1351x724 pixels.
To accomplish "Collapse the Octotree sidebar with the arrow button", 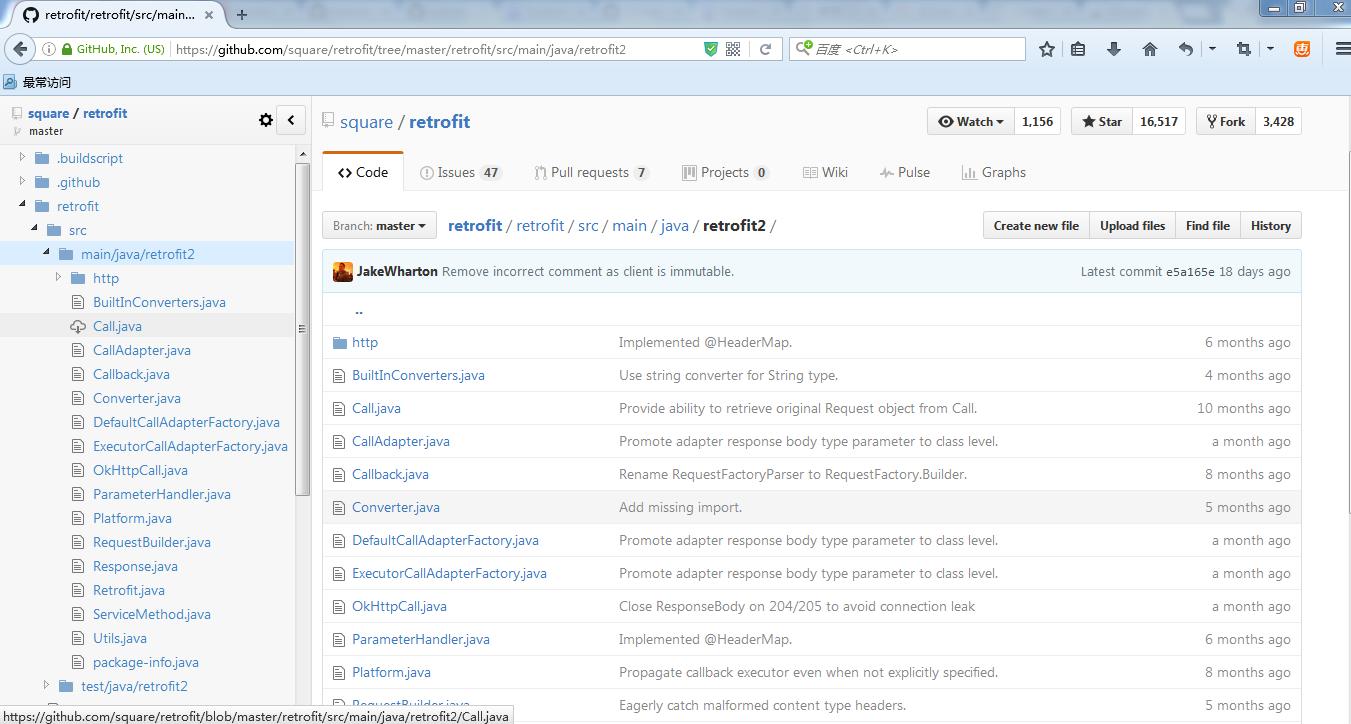I will click(291, 120).
